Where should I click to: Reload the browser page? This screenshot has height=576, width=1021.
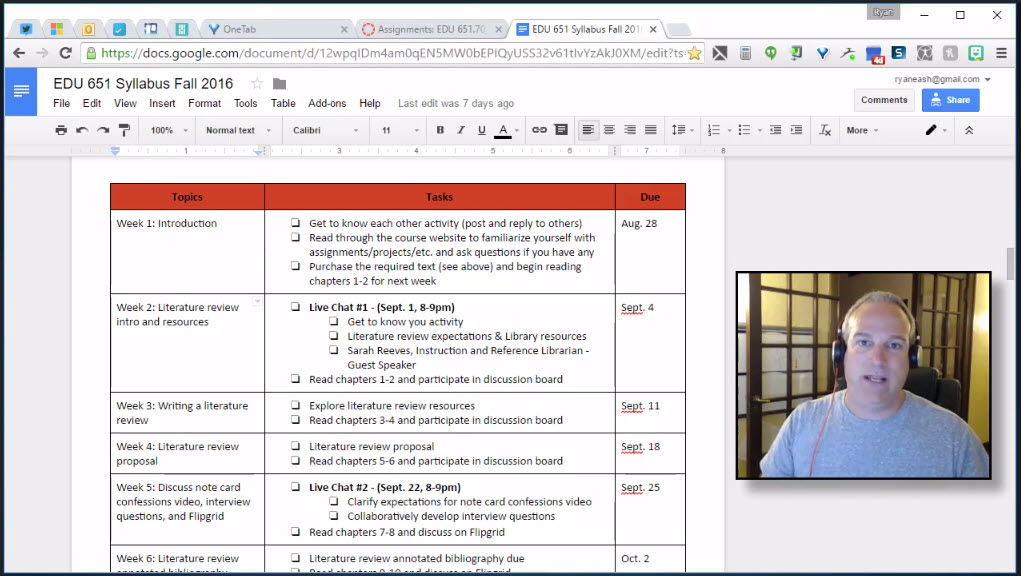(65, 53)
